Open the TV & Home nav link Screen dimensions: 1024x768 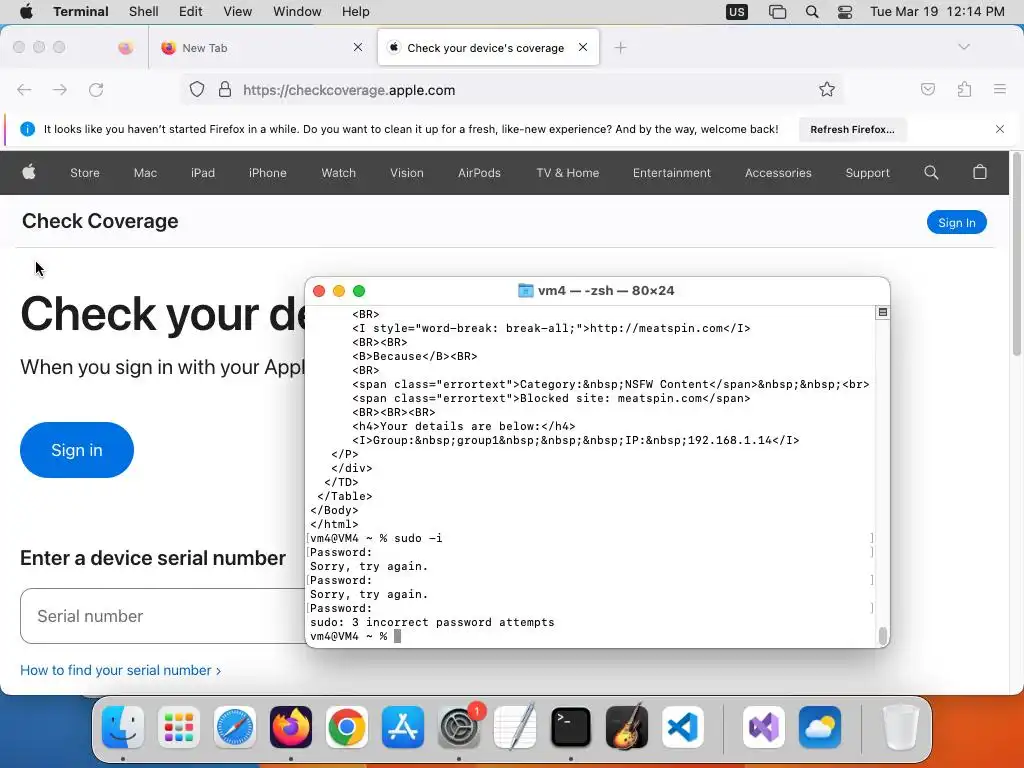568,173
